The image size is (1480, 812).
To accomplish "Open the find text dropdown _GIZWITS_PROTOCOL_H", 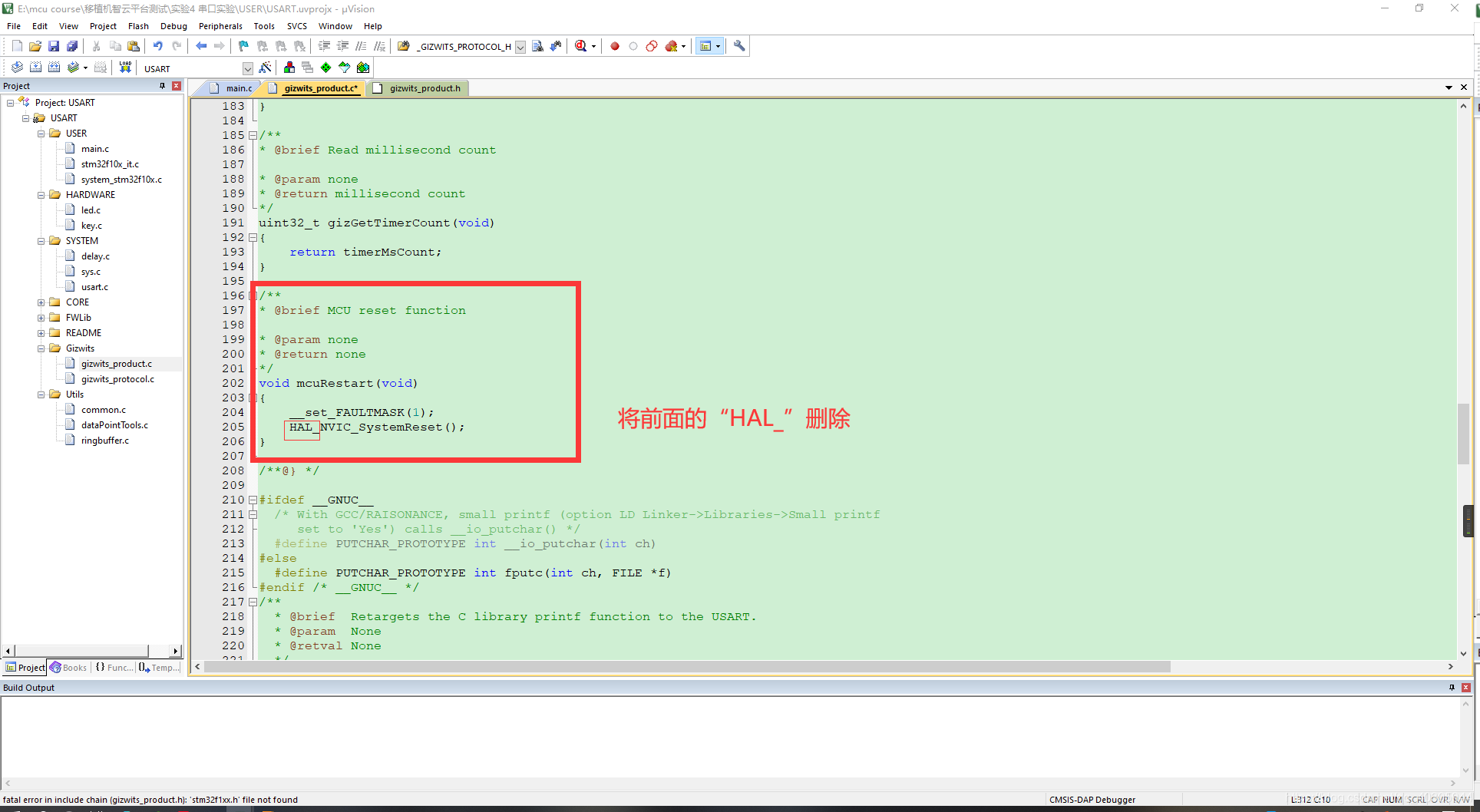I will click(520, 47).
